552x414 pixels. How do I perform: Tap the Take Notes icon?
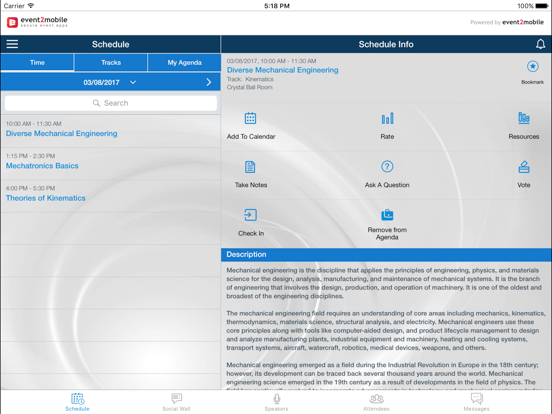coord(250,167)
